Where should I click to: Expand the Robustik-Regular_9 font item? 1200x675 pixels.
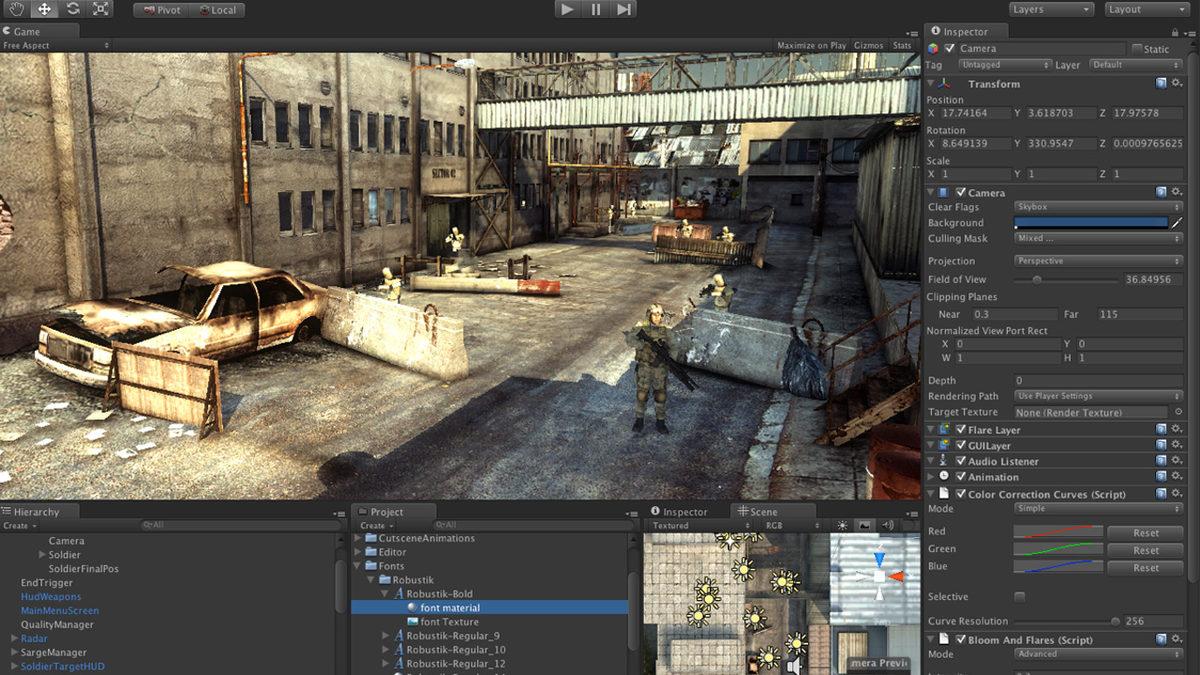tap(387, 636)
